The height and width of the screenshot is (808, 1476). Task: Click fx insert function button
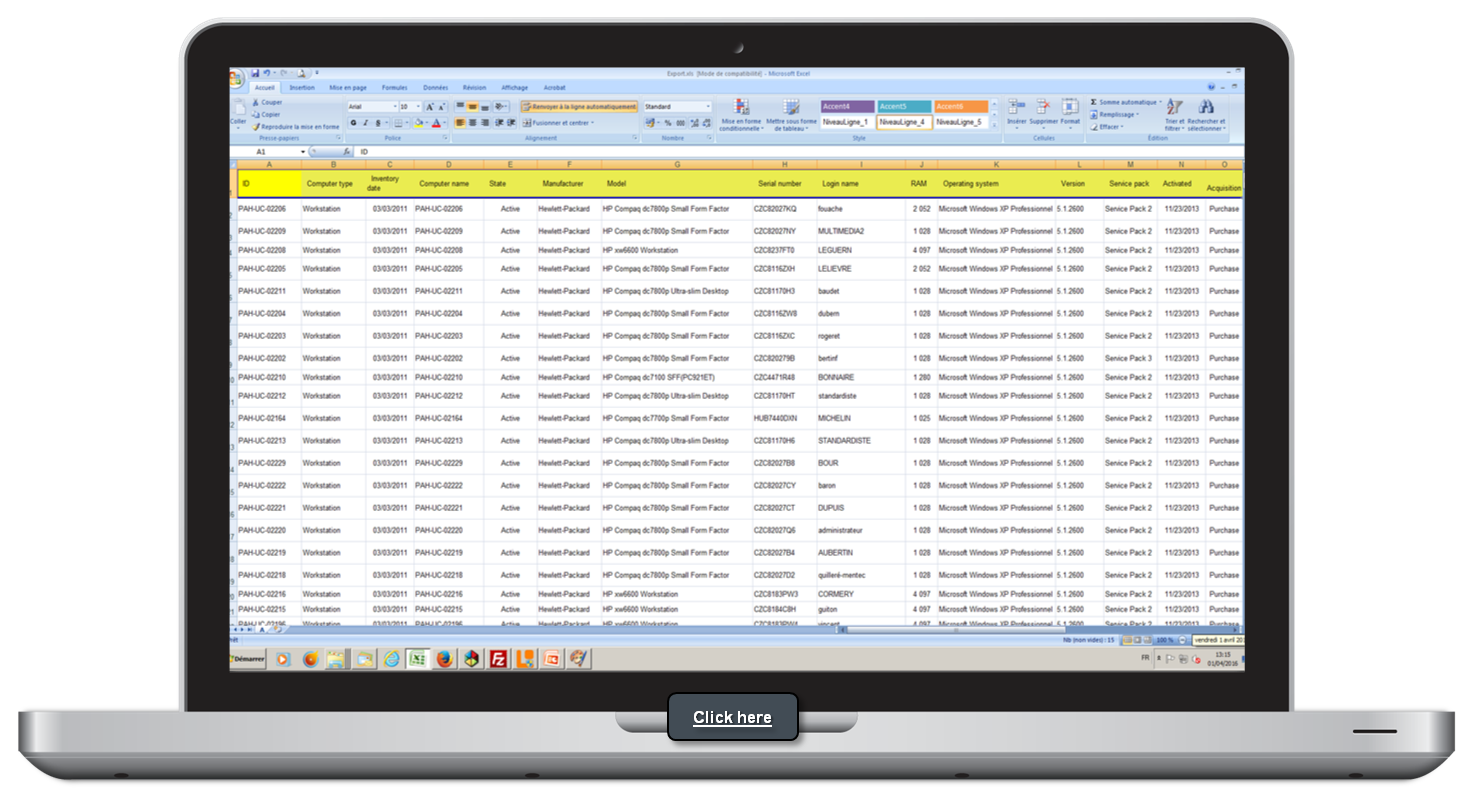point(346,151)
